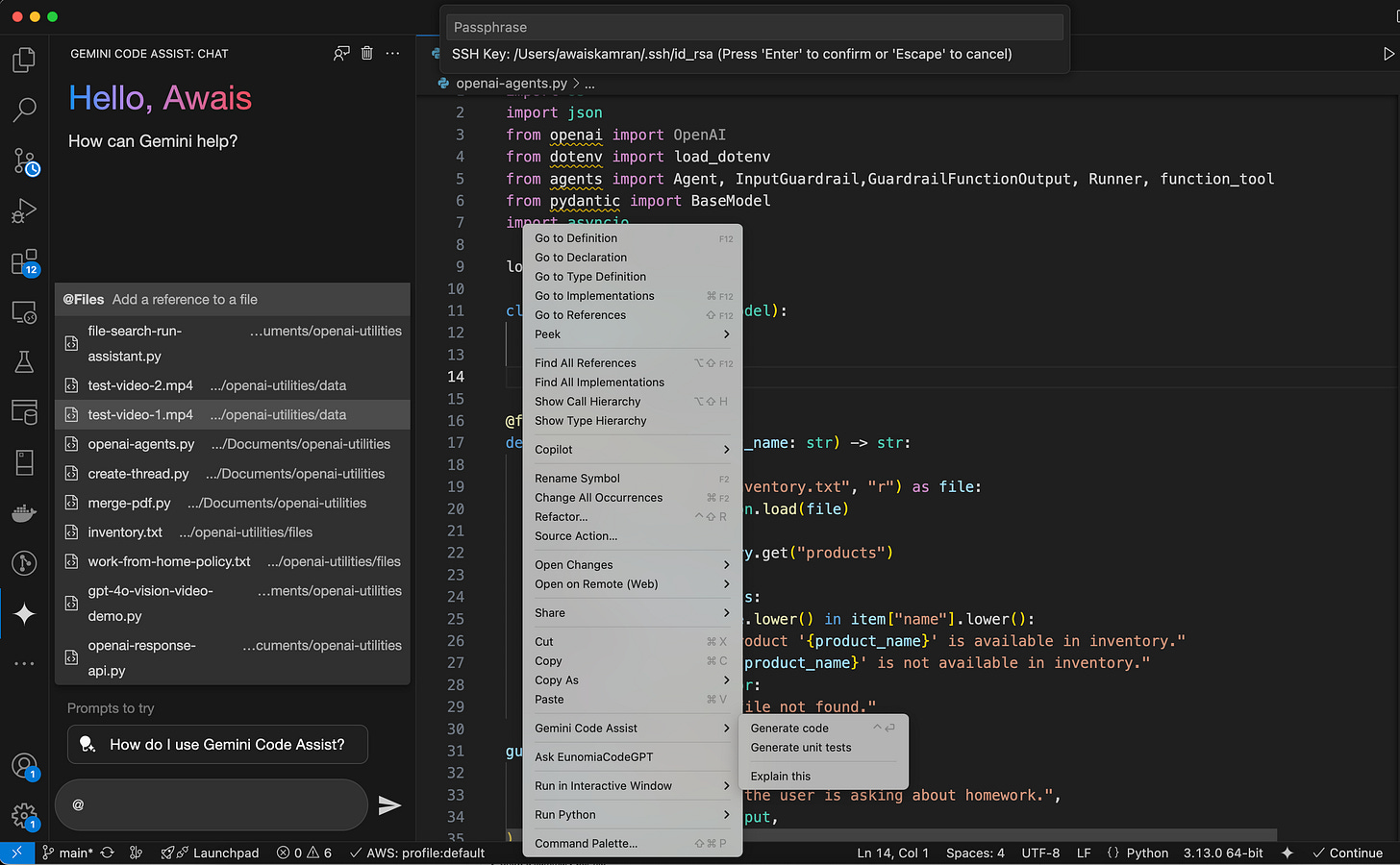Open the Explorer view in activity bar
This screenshot has height=865, width=1400.
pyautogui.click(x=24, y=61)
